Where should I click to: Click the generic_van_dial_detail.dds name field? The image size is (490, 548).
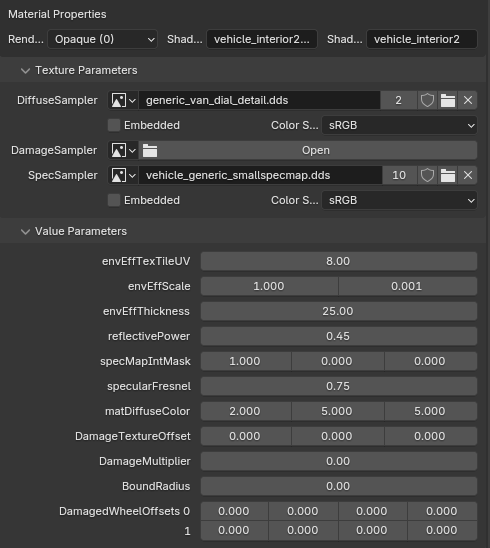[x=259, y=101]
